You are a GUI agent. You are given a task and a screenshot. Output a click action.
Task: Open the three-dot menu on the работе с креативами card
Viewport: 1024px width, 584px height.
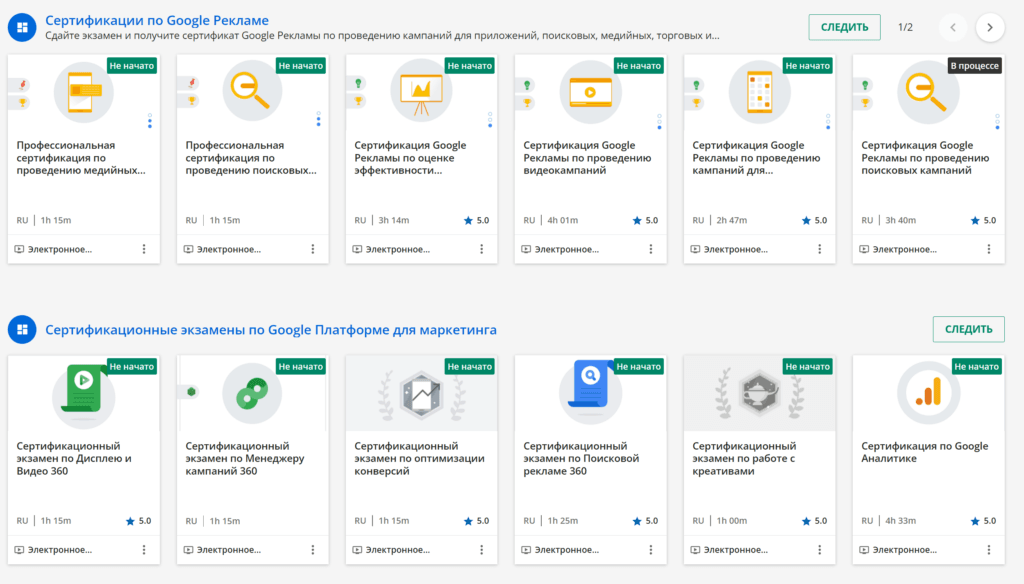[820, 550]
